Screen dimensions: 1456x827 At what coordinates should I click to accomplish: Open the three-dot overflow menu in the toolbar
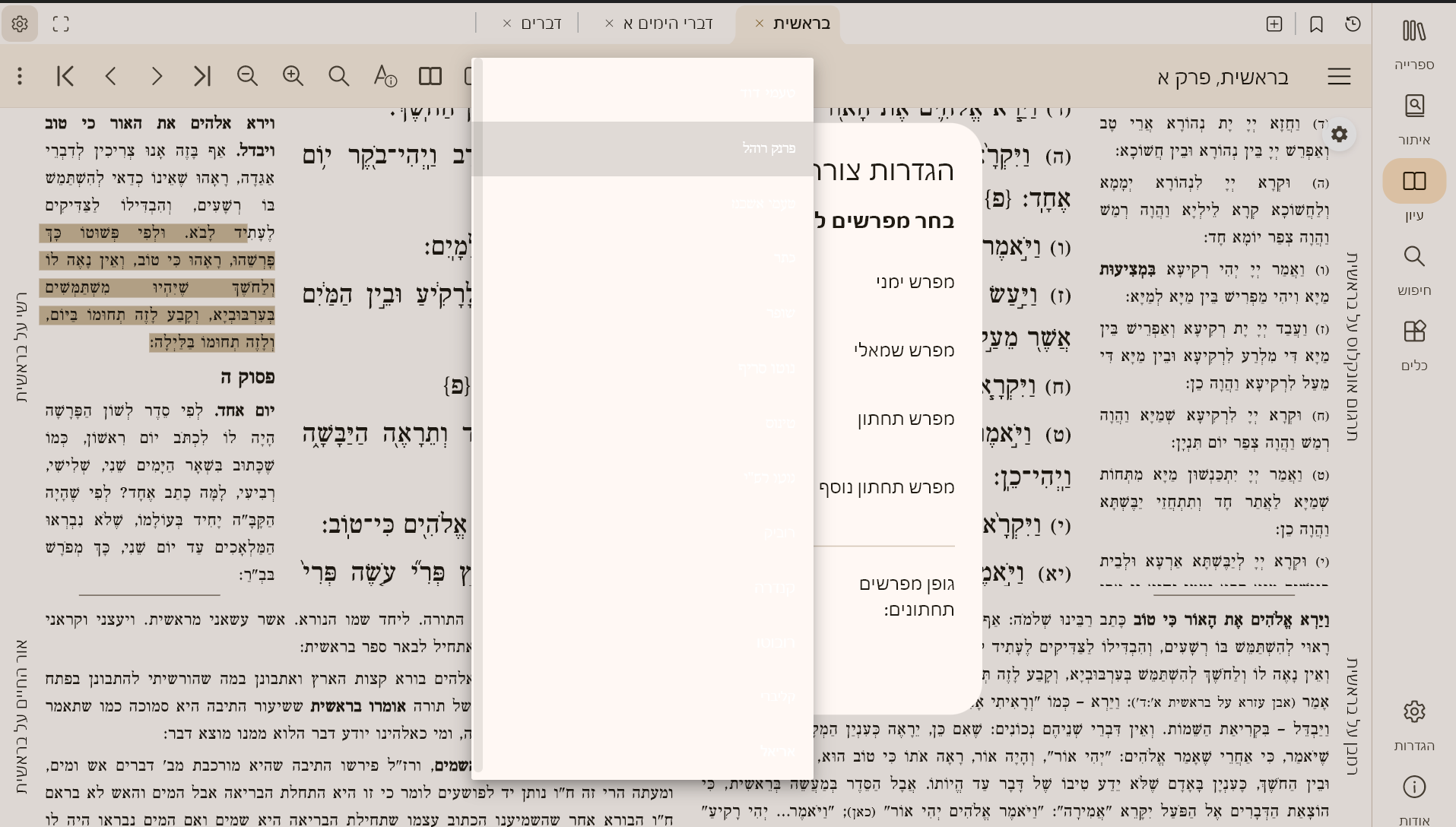pyautogui.click(x=20, y=76)
